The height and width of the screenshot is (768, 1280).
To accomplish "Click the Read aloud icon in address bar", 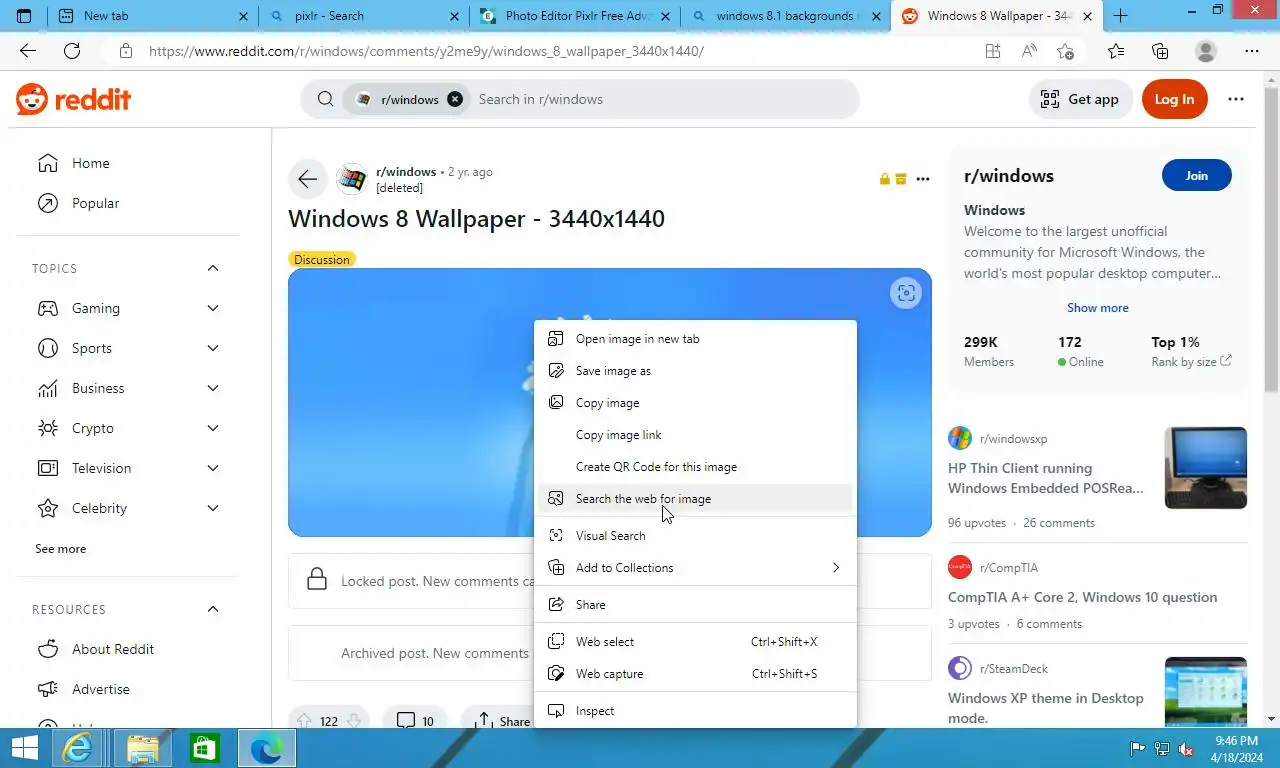I will [x=1029, y=51].
